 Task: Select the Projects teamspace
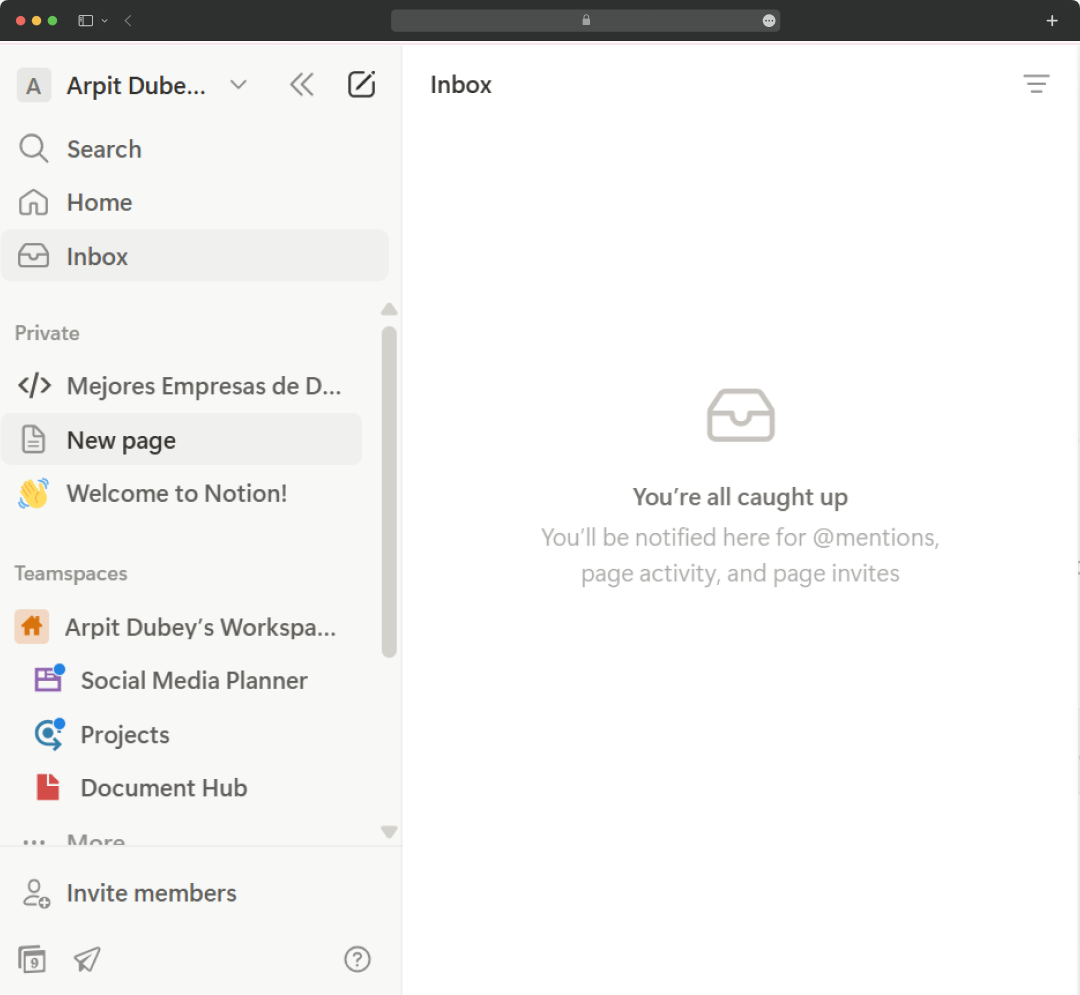[x=126, y=734]
